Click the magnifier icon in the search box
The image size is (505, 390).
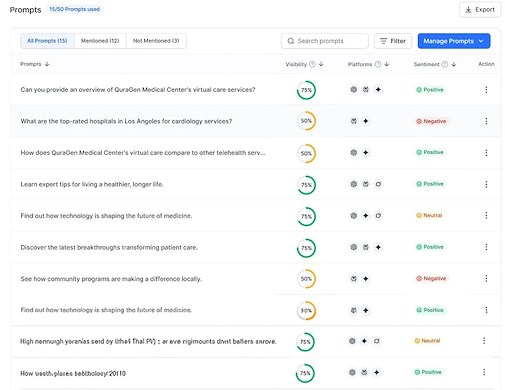coord(291,41)
